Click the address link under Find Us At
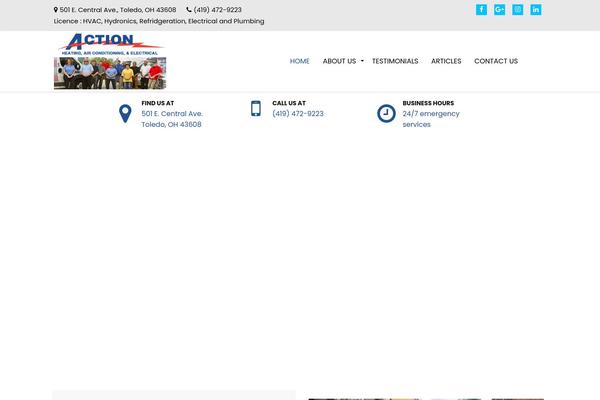Screen dimensions: 600x400 point(172,119)
